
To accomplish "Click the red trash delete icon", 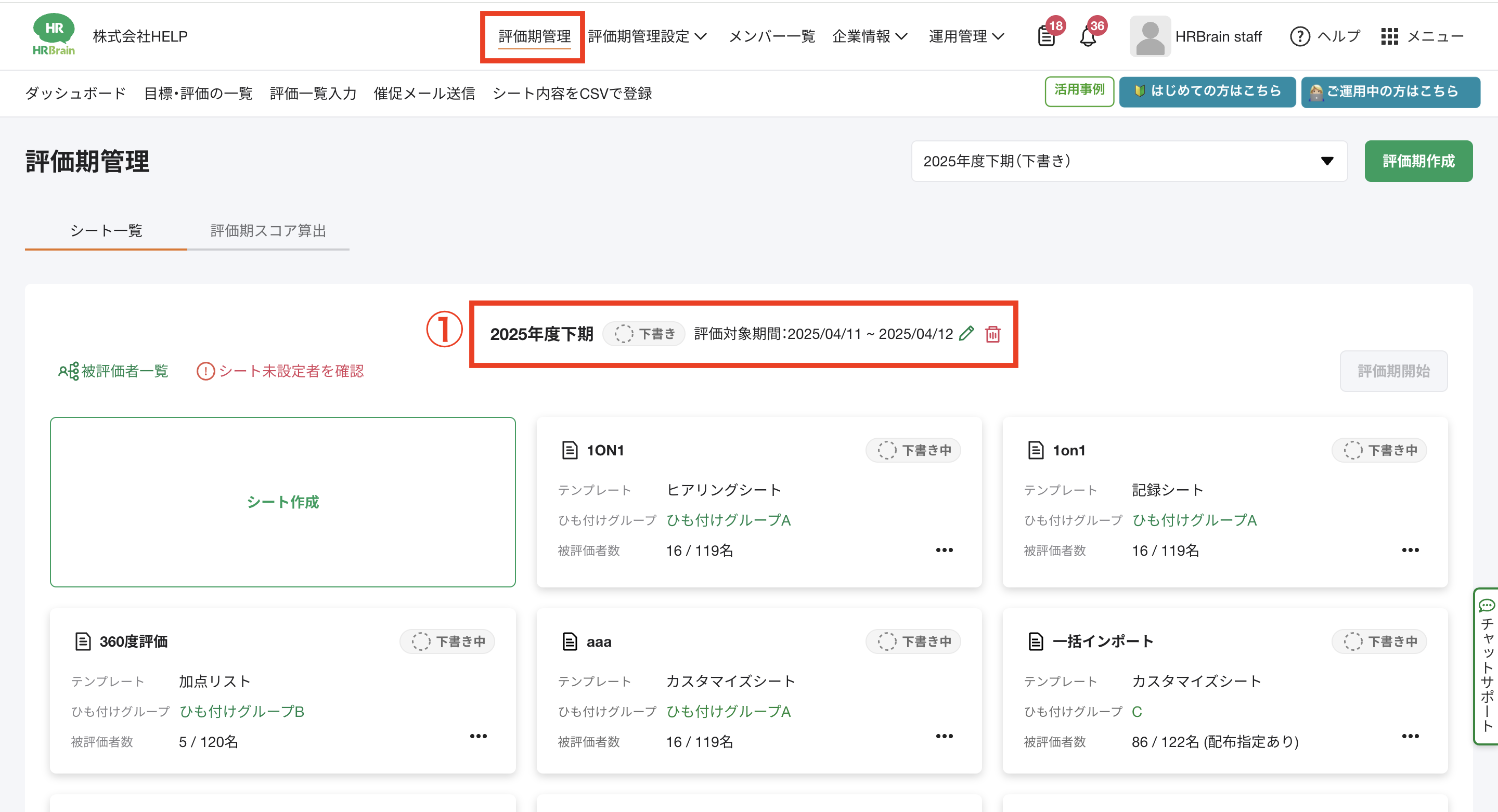I will (992, 334).
